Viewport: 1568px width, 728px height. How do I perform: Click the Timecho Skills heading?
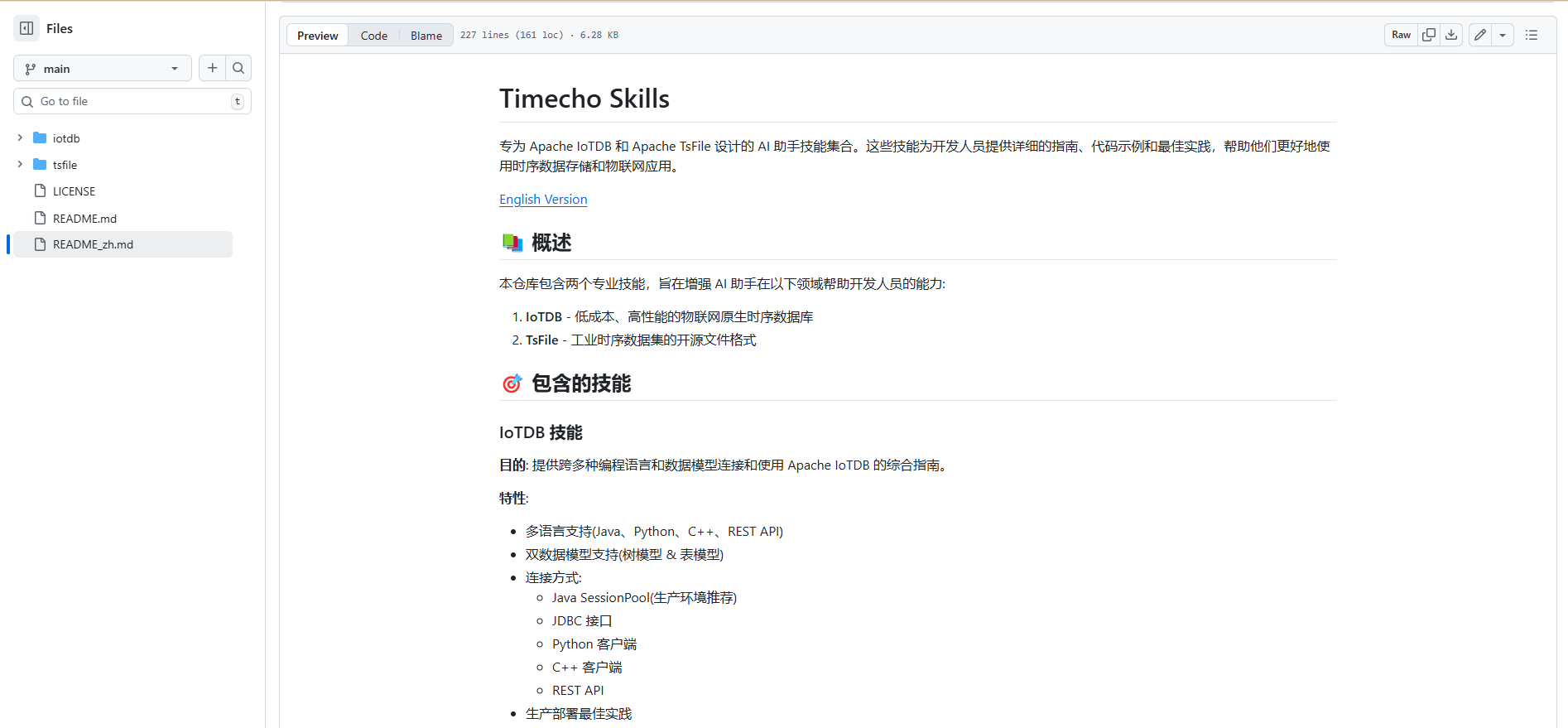[584, 99]
